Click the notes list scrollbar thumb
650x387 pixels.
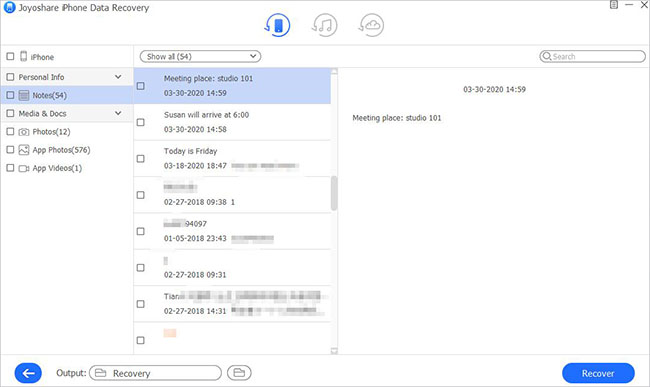334,193
